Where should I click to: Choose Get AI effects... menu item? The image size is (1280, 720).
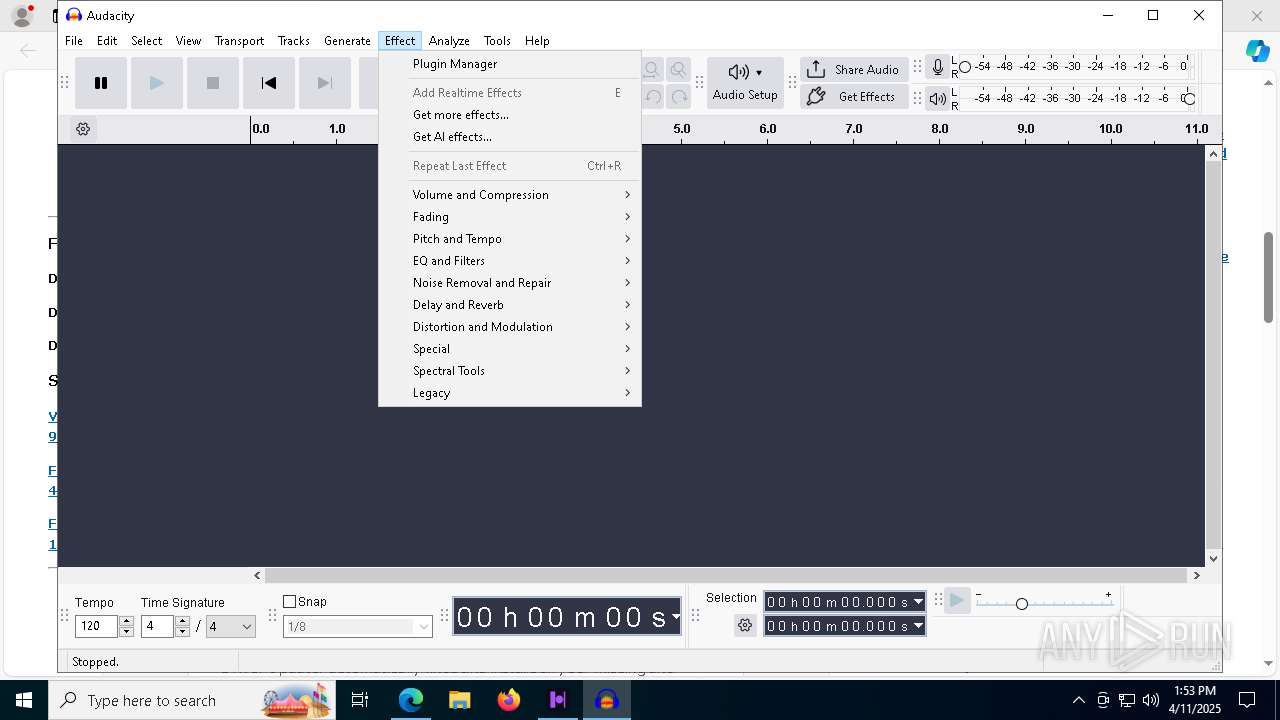click(510, 137)
